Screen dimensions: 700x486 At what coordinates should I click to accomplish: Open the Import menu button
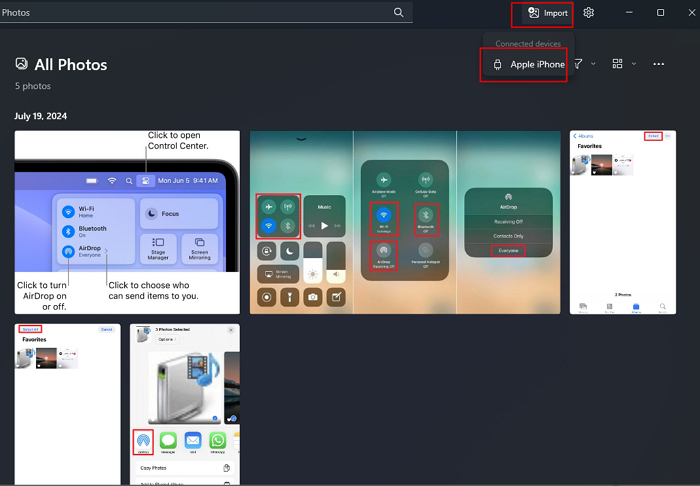pyautogui.click(x=548, y=13)
